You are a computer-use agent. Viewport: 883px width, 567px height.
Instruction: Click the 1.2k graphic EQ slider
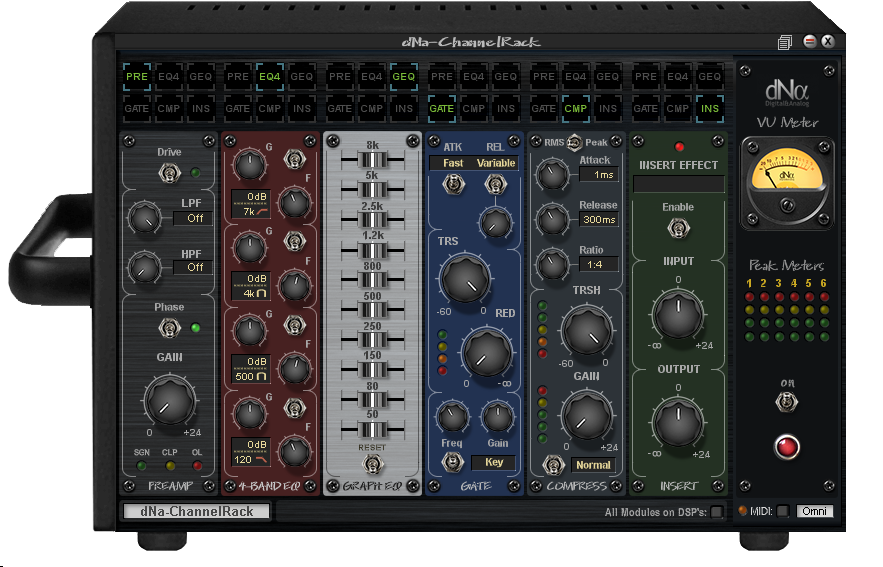[372, 249]
